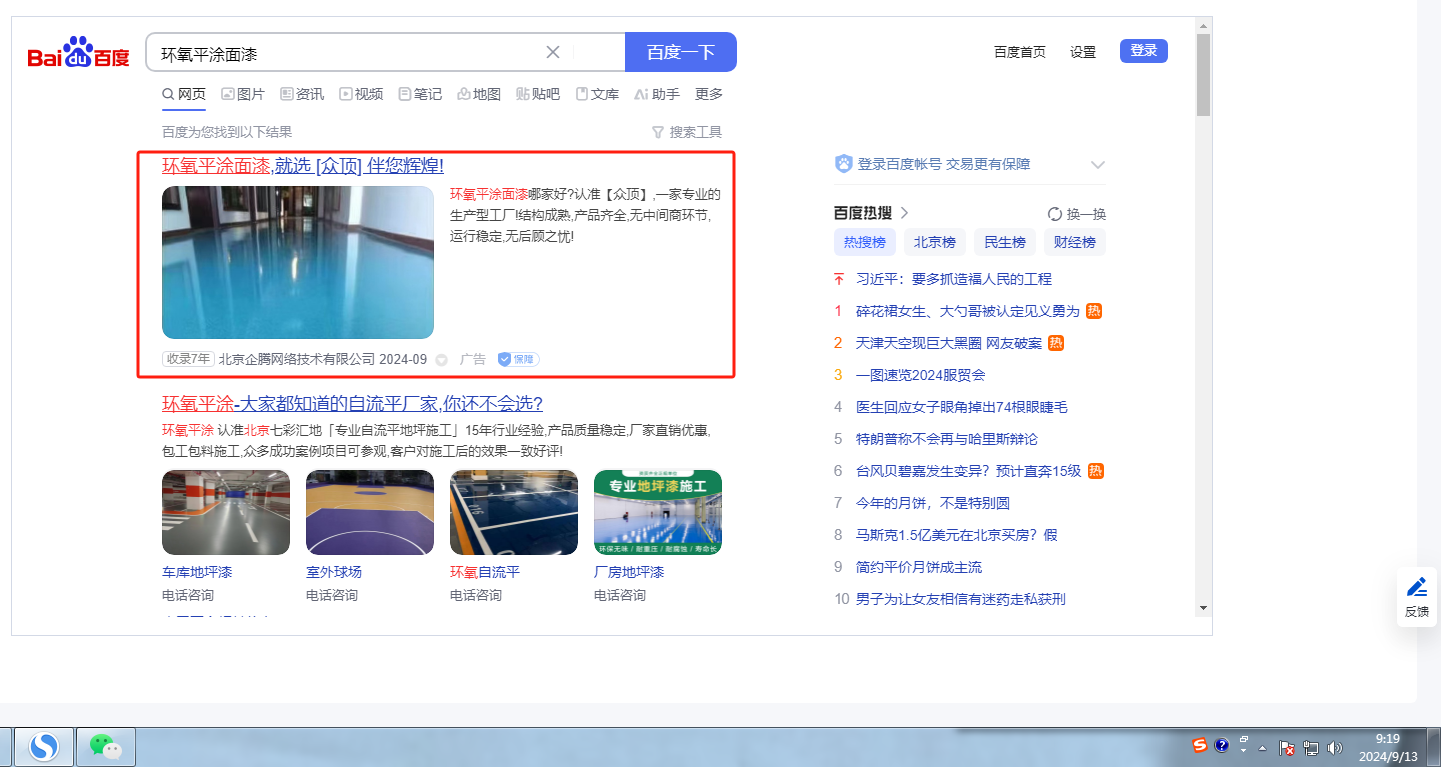Open hot search 简约平价月饼成主流

pyautogui.click(x=919, y=567)
